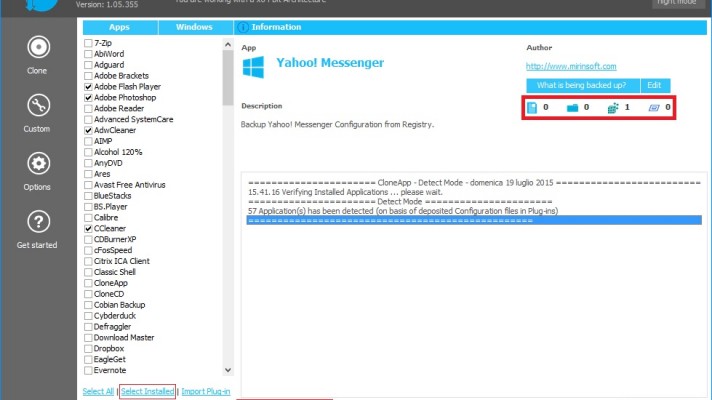
Task: Select BS.Player entry
Action: coord(110,207)
